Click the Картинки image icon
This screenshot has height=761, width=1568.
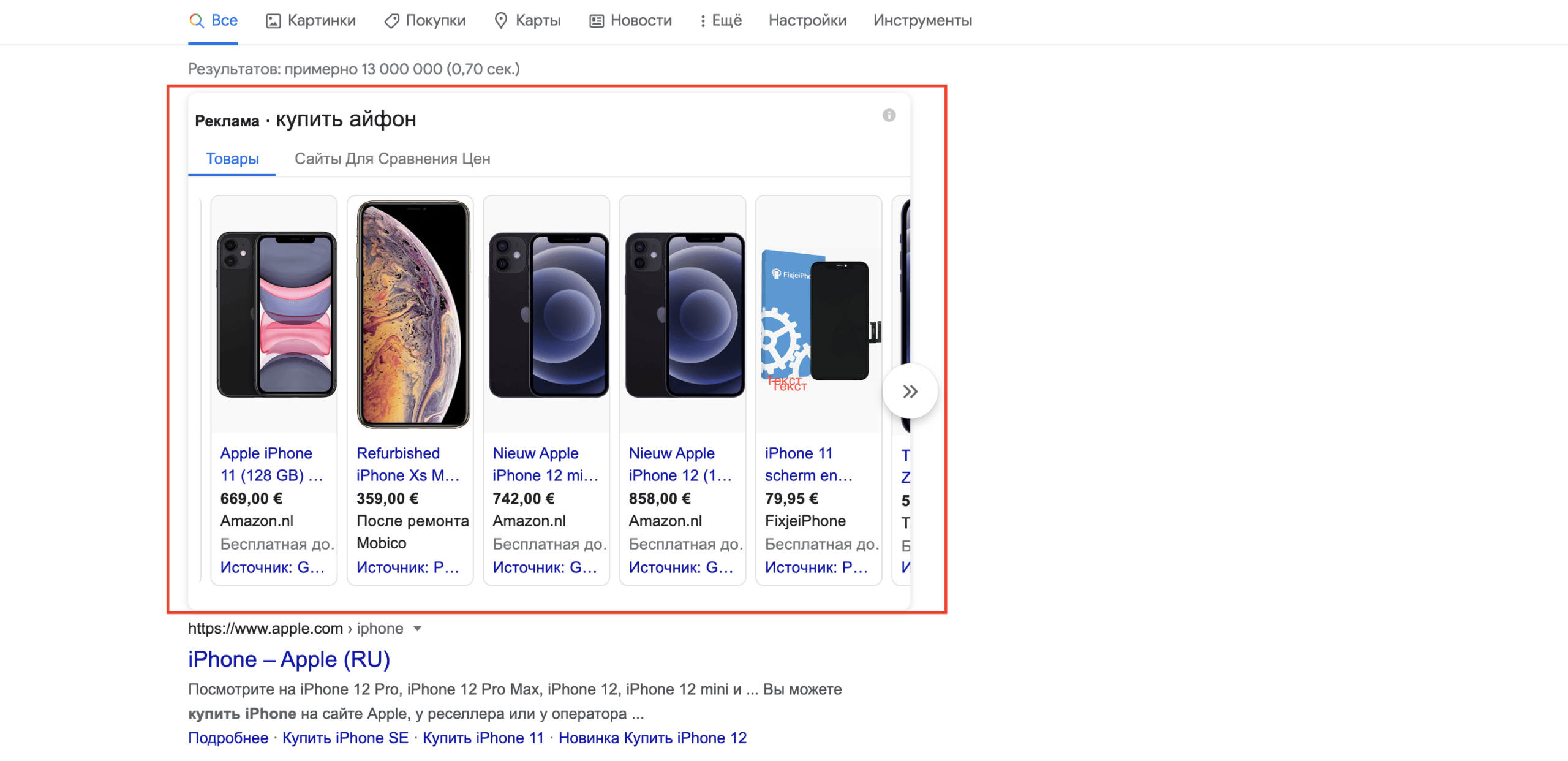273,21
